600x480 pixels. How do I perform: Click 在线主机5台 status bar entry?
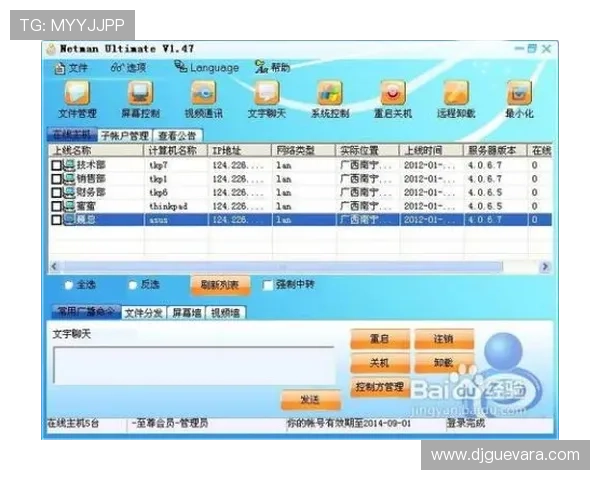73,423
